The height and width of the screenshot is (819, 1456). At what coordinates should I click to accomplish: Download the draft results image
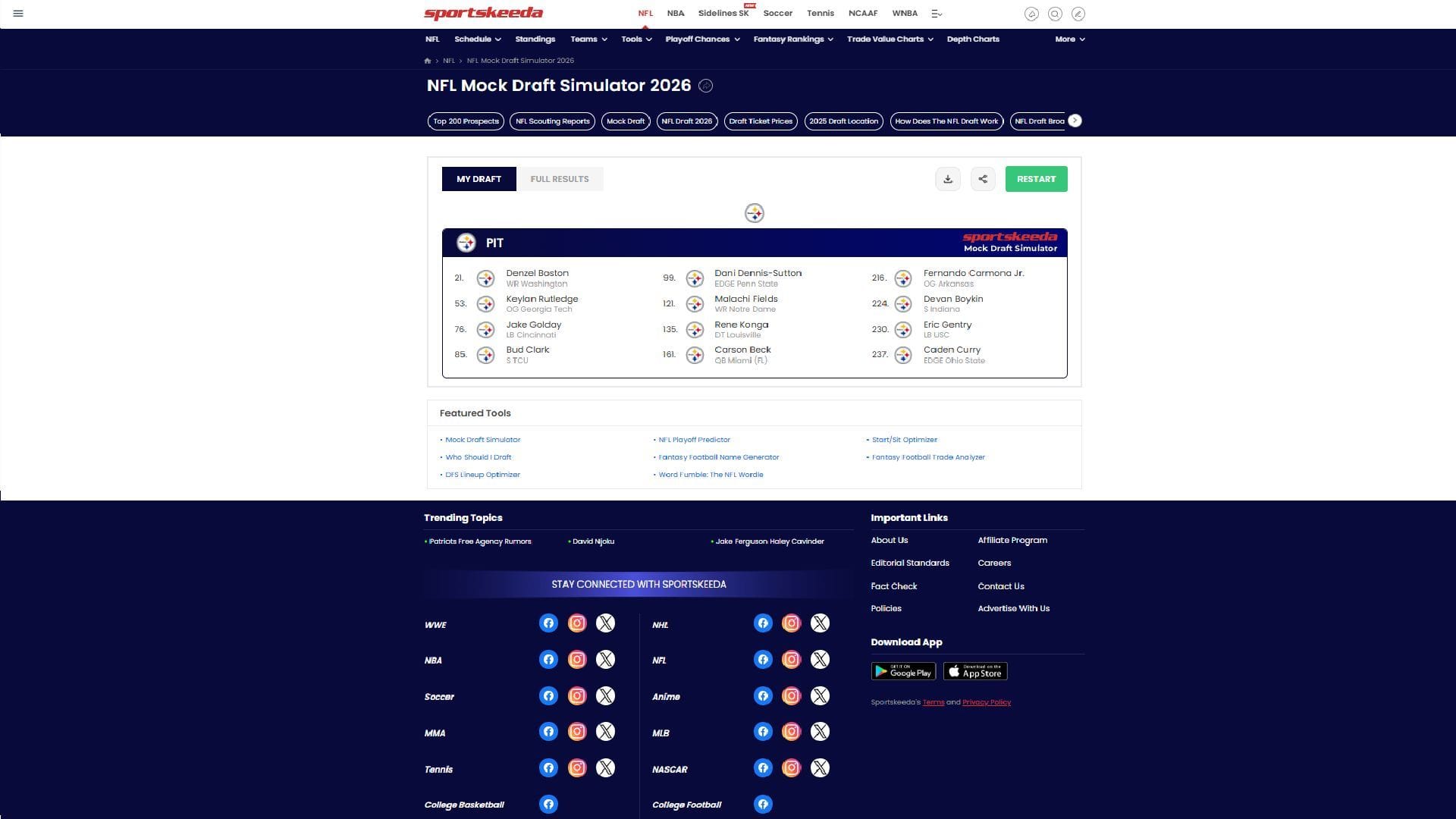click(948, 179)
